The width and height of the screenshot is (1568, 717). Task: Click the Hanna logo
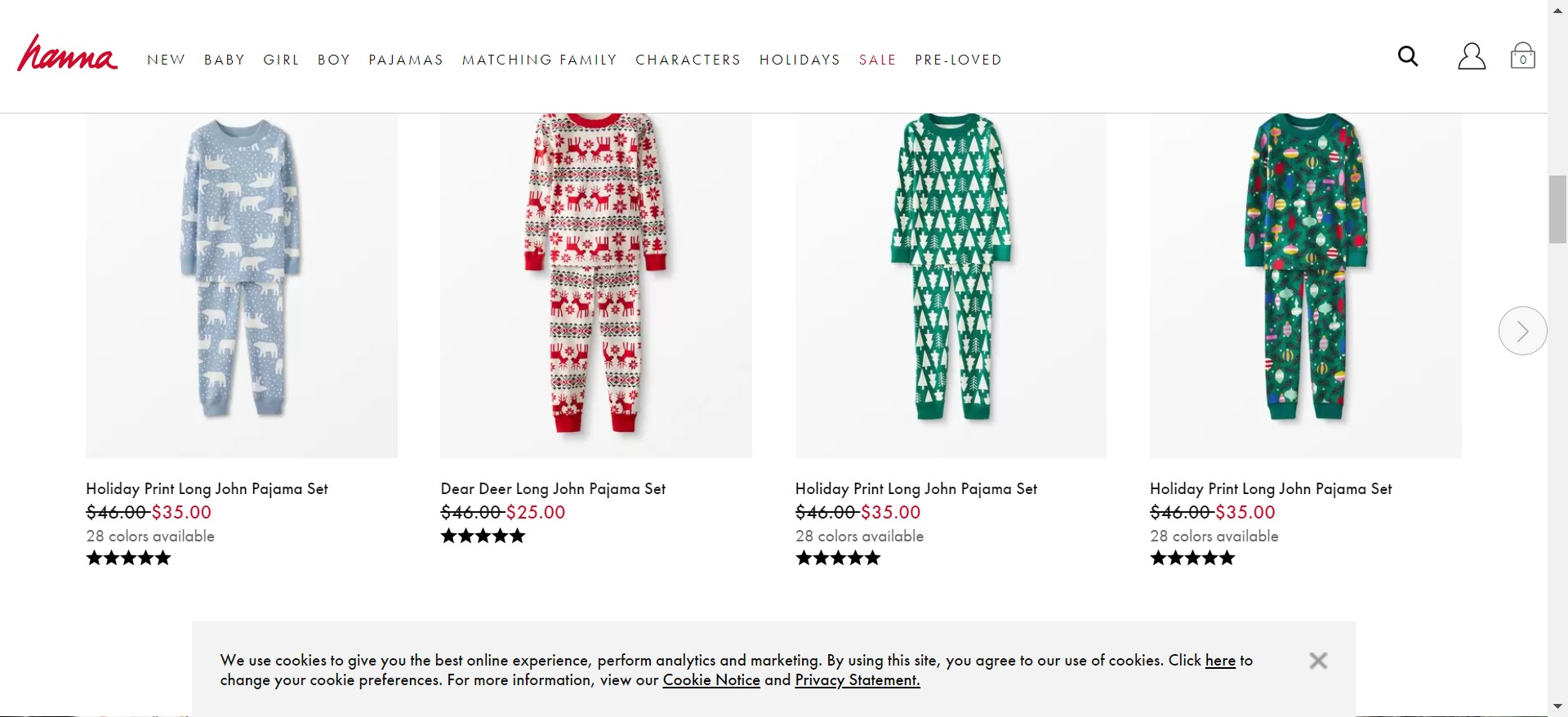67,54
